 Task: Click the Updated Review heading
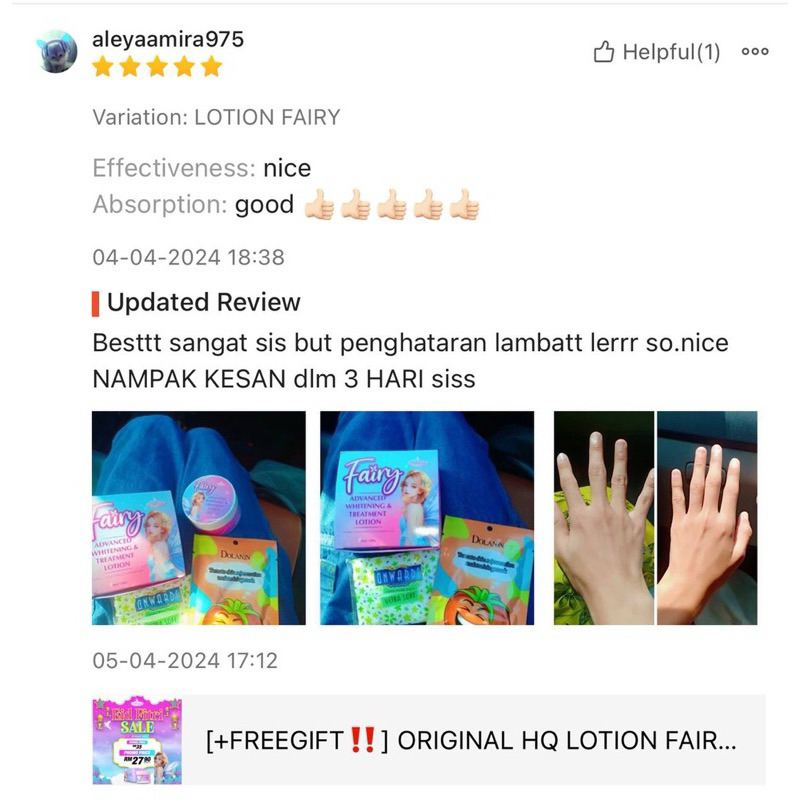[204, 302]
